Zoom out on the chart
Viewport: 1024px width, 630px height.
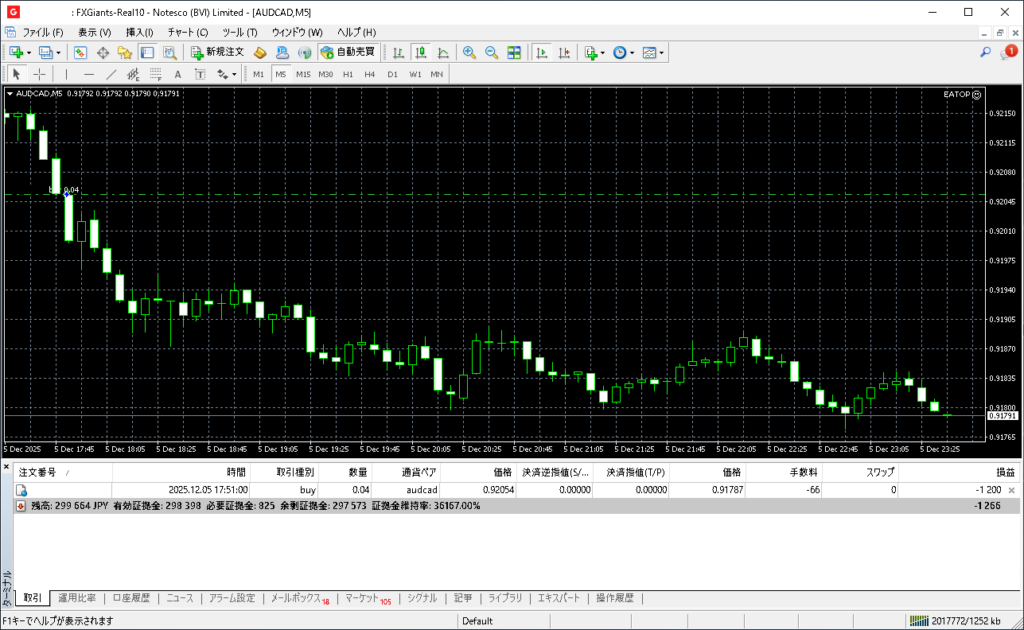tap(491, 52)
